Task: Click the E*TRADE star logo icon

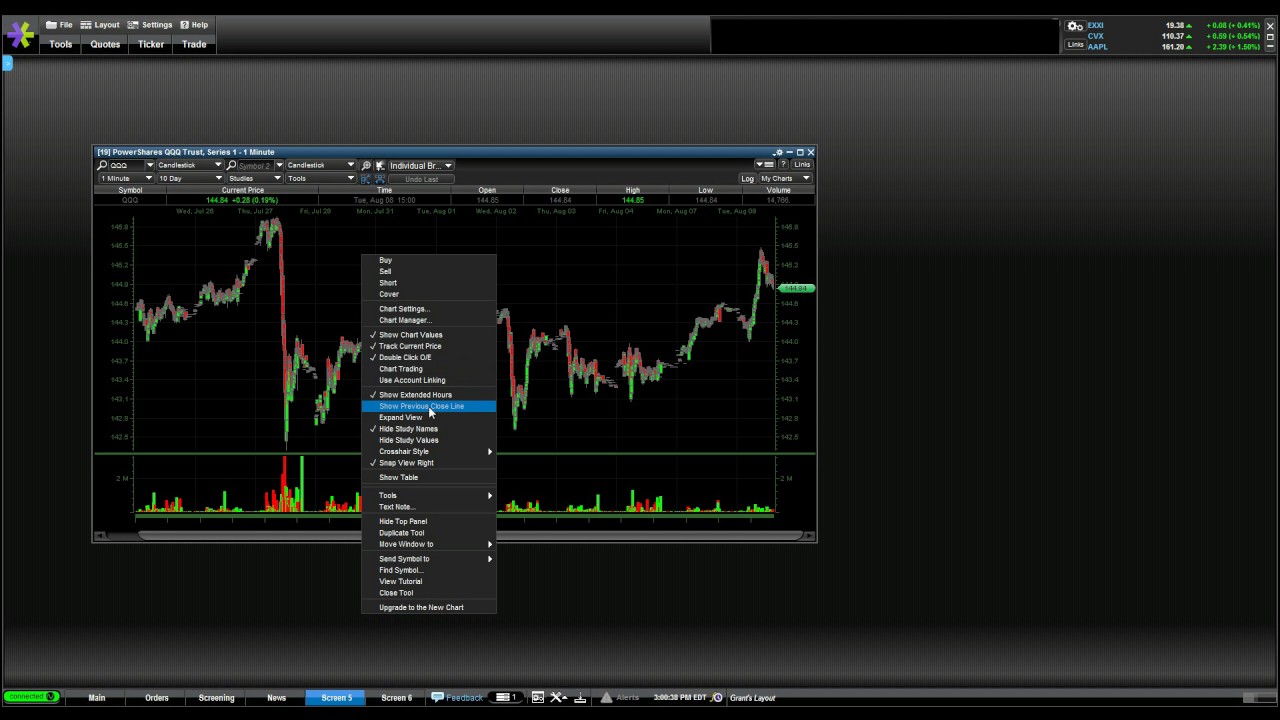Action: tap(19, 36)
